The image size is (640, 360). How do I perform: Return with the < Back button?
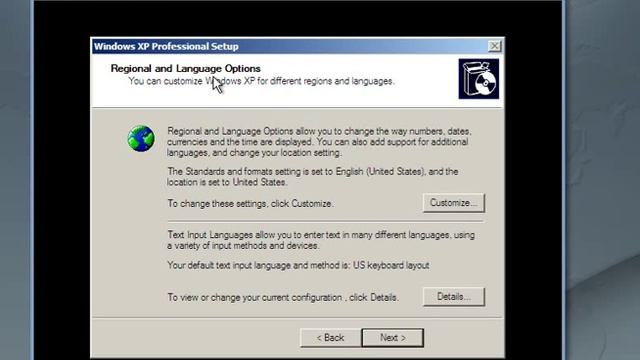tap(331, 338)
